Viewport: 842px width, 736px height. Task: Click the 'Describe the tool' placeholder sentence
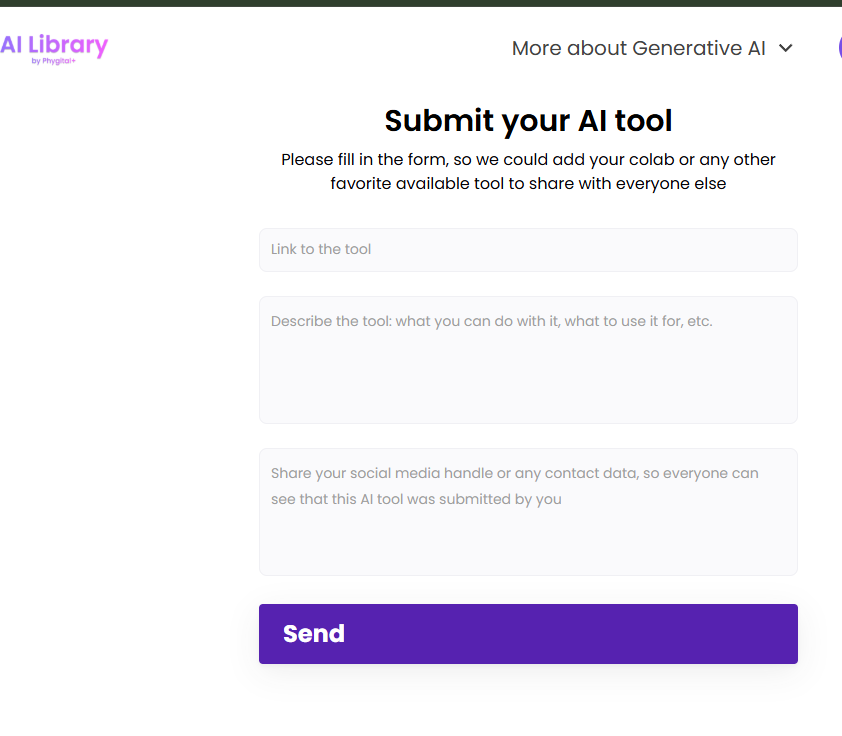pyautogui.click(x=491, y=321)
